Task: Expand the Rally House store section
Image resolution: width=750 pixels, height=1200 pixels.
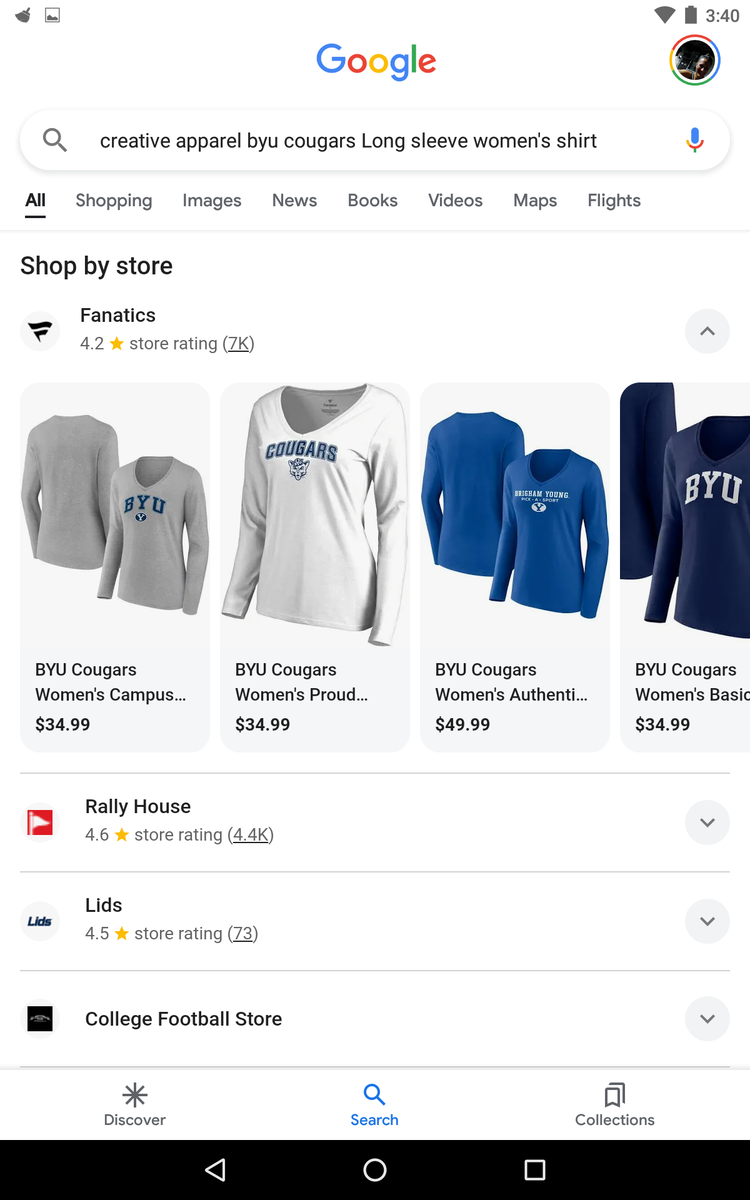Action: point(707,823)
